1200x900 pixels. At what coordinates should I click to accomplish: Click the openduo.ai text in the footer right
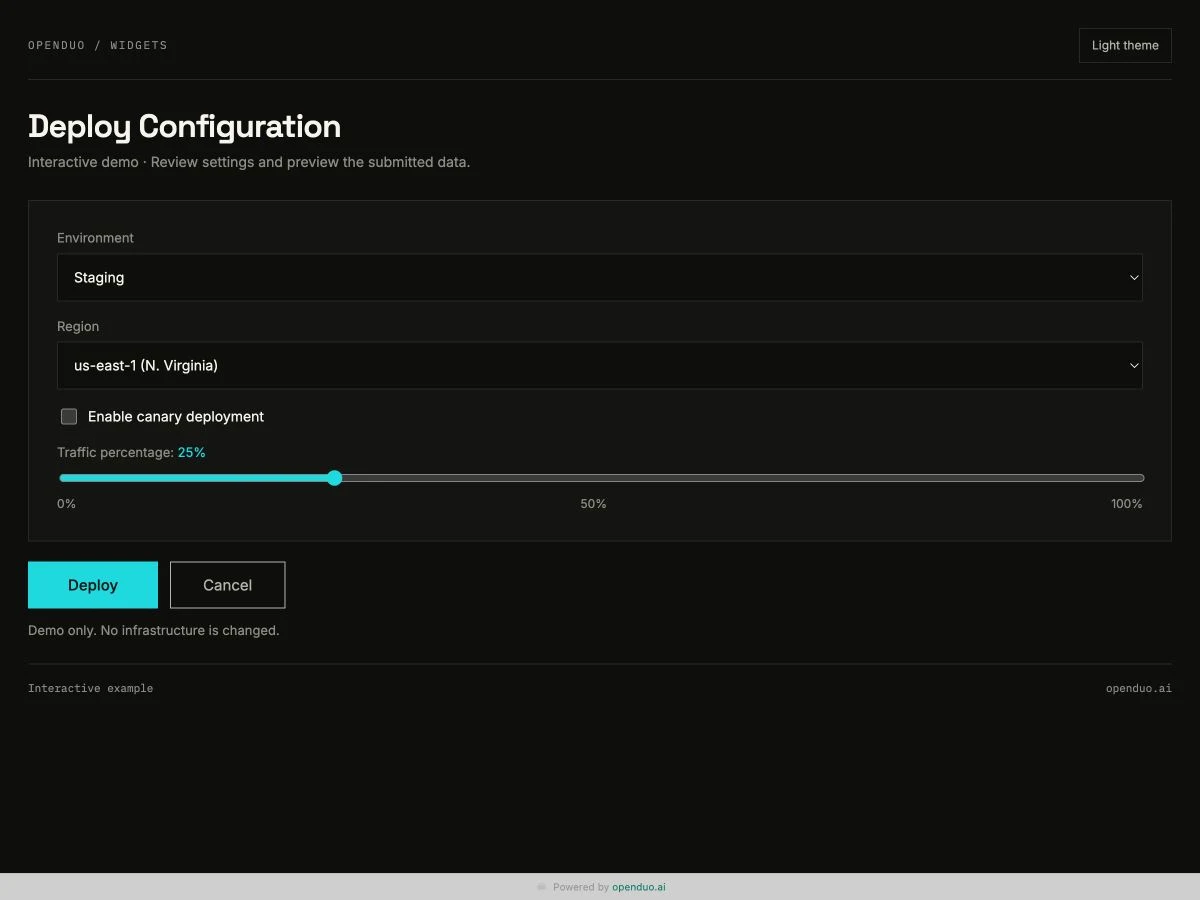coord(1138,688)
